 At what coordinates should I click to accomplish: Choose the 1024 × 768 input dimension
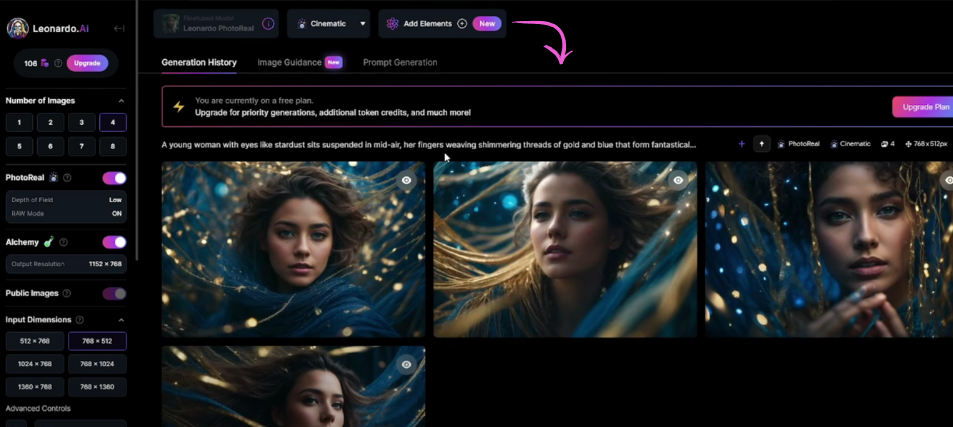coord(35,364)
